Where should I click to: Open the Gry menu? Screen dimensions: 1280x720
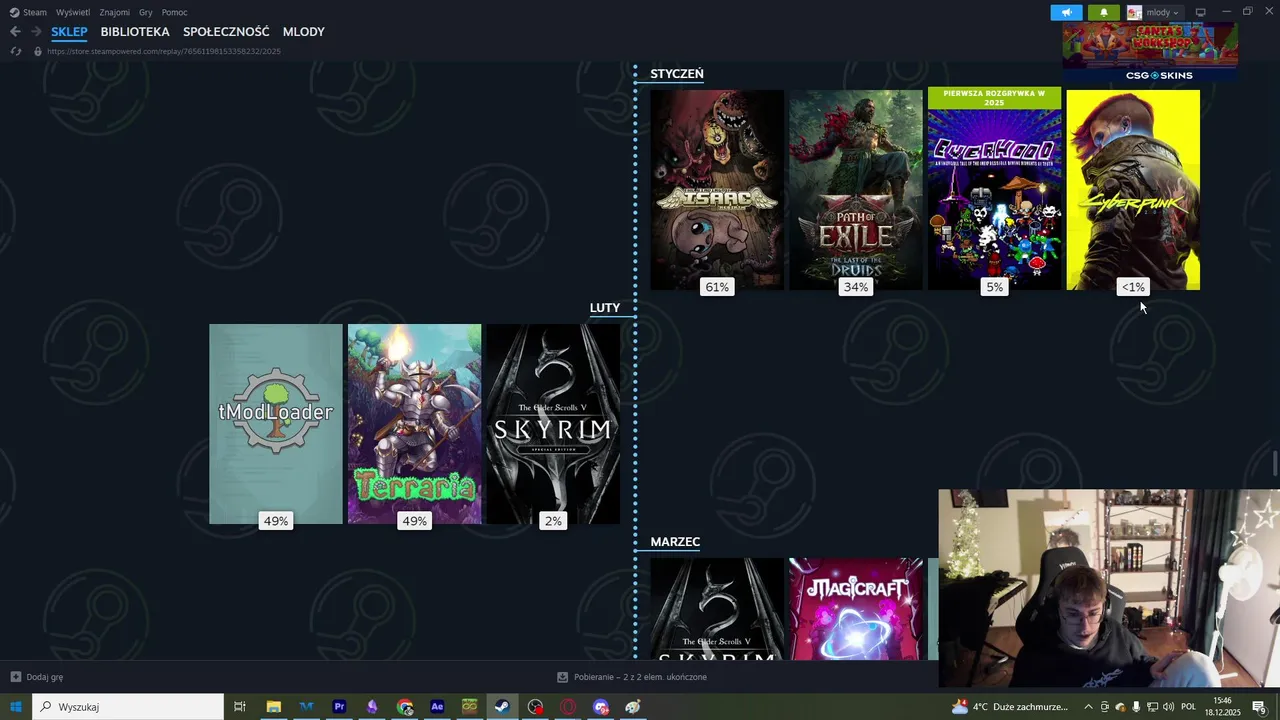click(x=146, y=12)
